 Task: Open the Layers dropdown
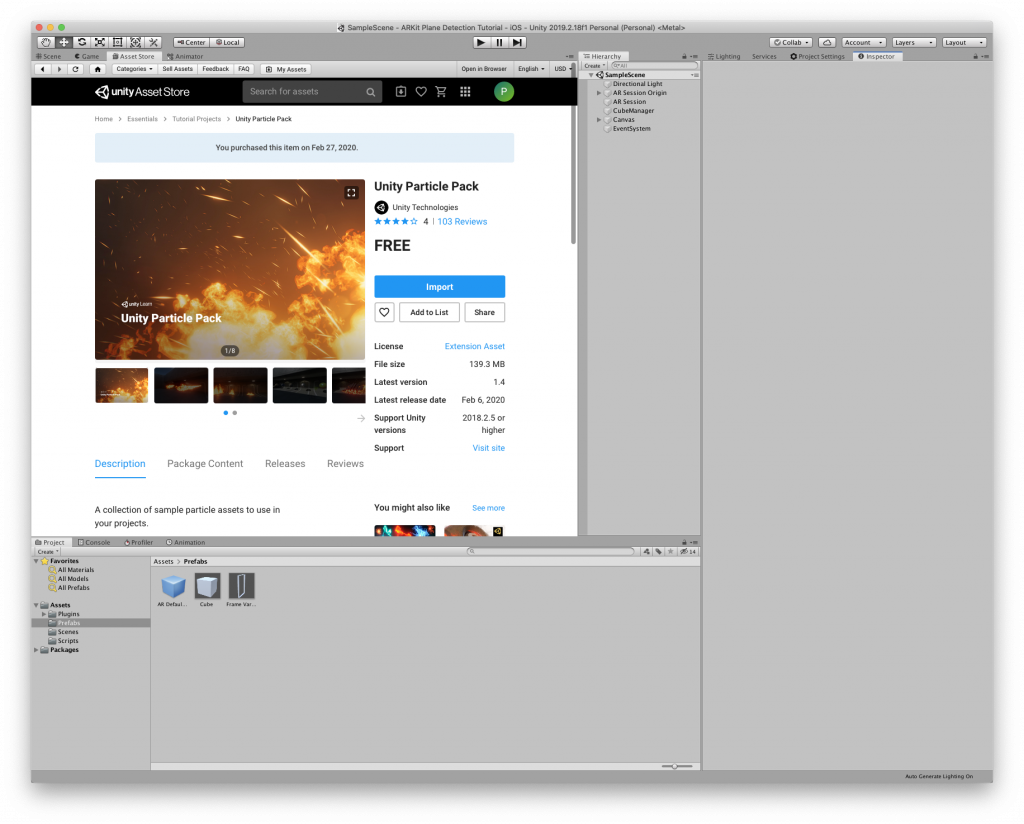point(914,42)
